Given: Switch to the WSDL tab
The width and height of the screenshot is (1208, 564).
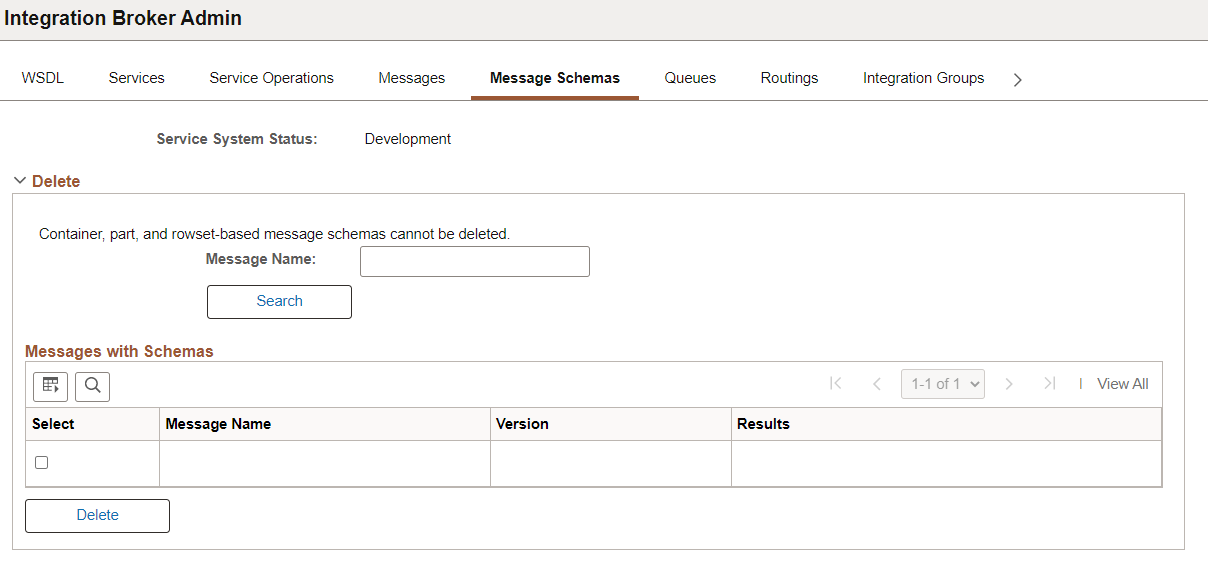Looking at the screenshot, I should [42, 78].
